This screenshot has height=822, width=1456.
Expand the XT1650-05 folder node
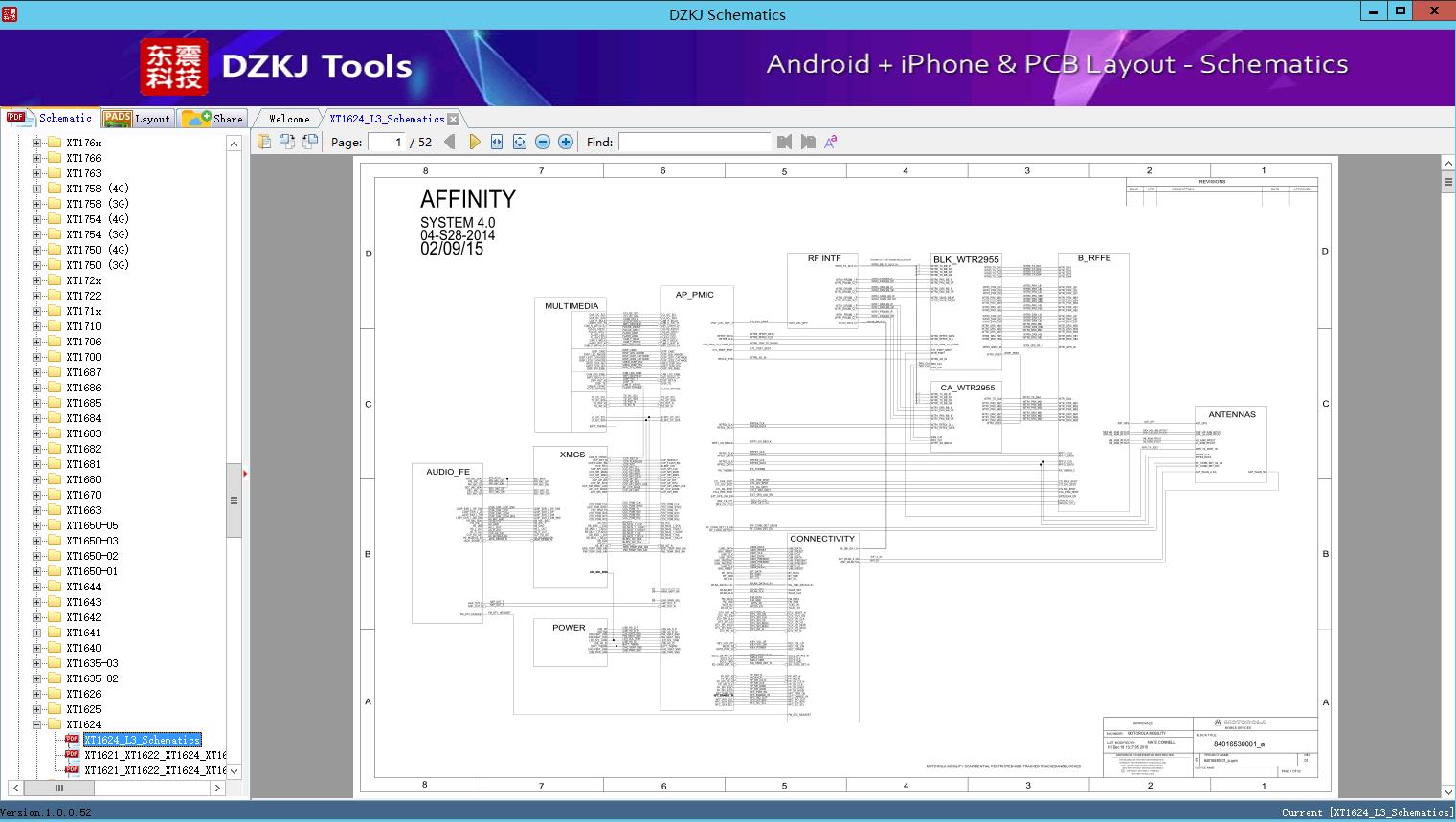(37, 525)
